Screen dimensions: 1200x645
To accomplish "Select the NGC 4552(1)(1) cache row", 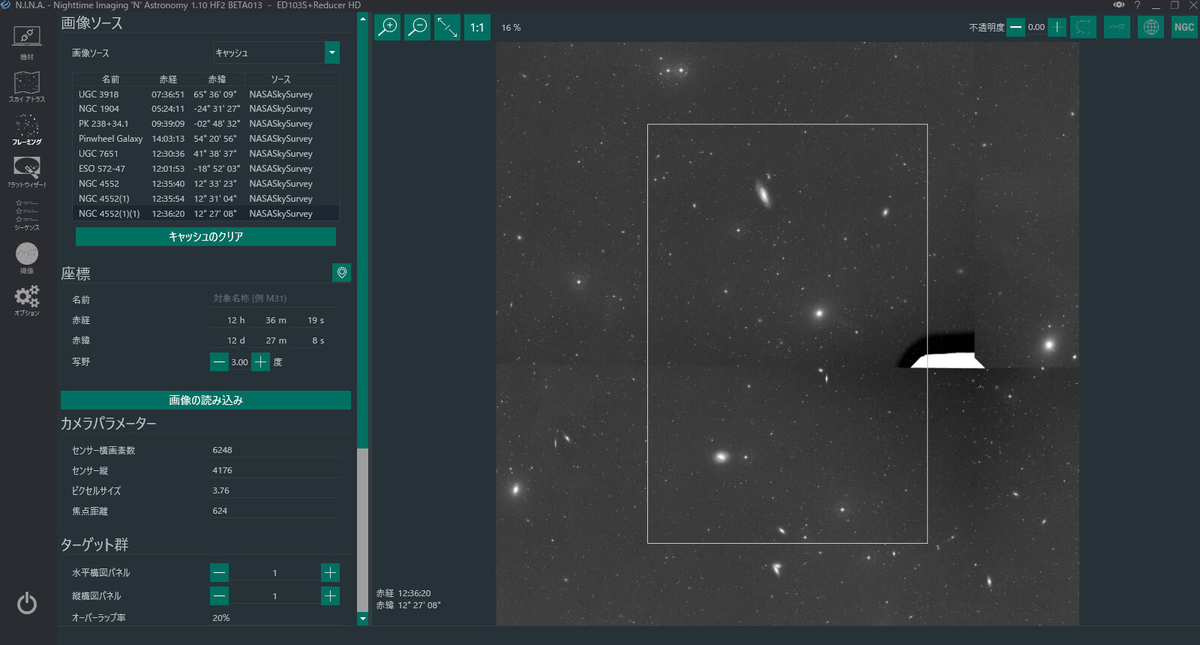I will point(206,214).
